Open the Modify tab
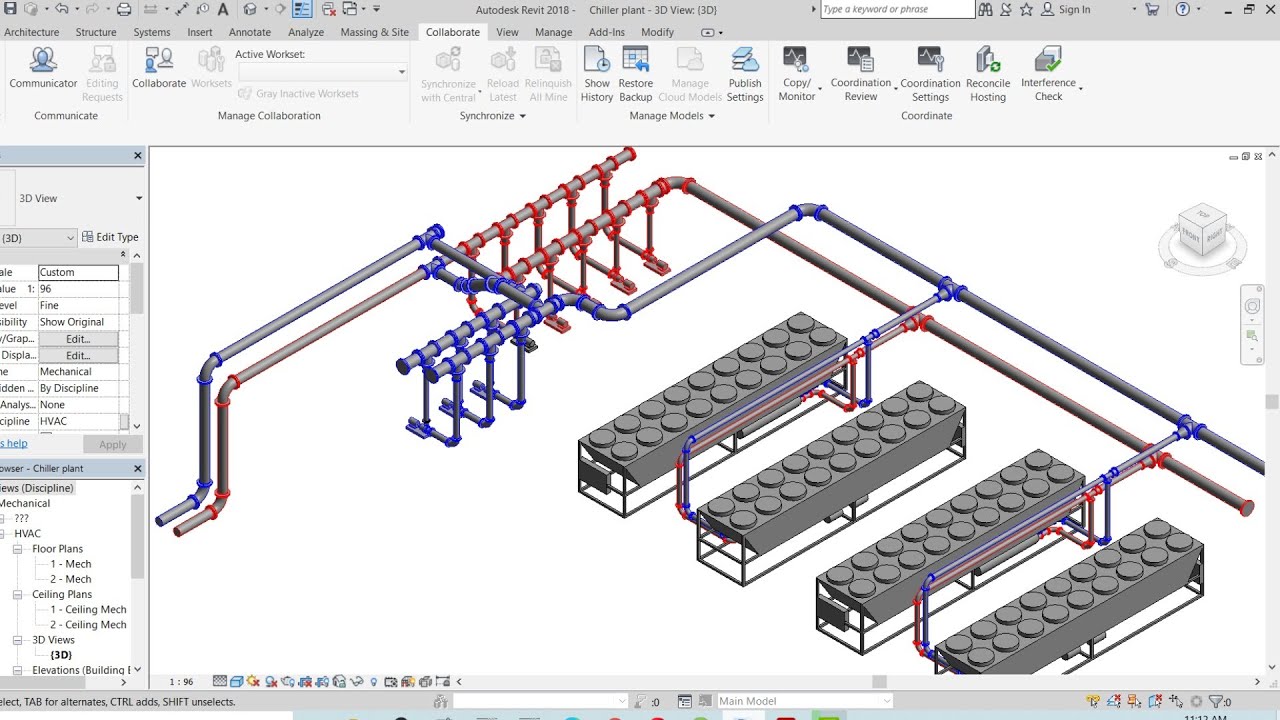Image resolution: width=1280 pixels, height=720 pixels. 658,32
